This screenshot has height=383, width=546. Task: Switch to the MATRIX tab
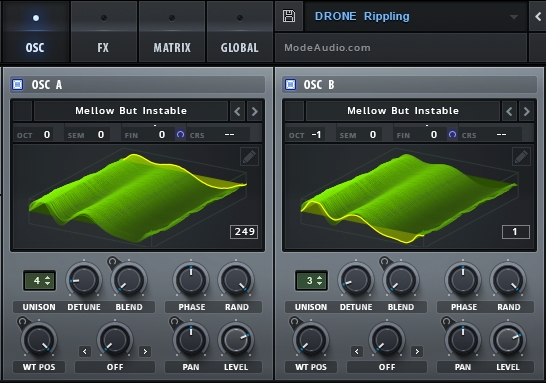172,32
